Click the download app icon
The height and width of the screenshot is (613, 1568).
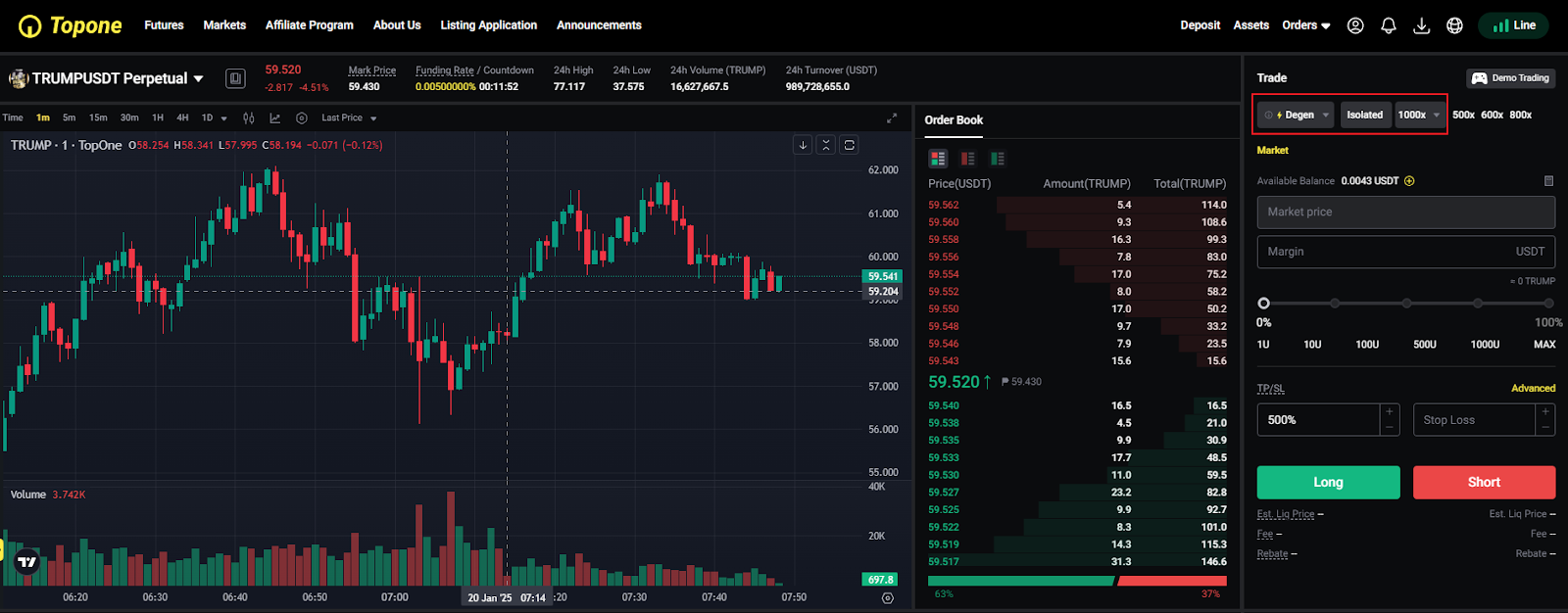coord(1422,25)
